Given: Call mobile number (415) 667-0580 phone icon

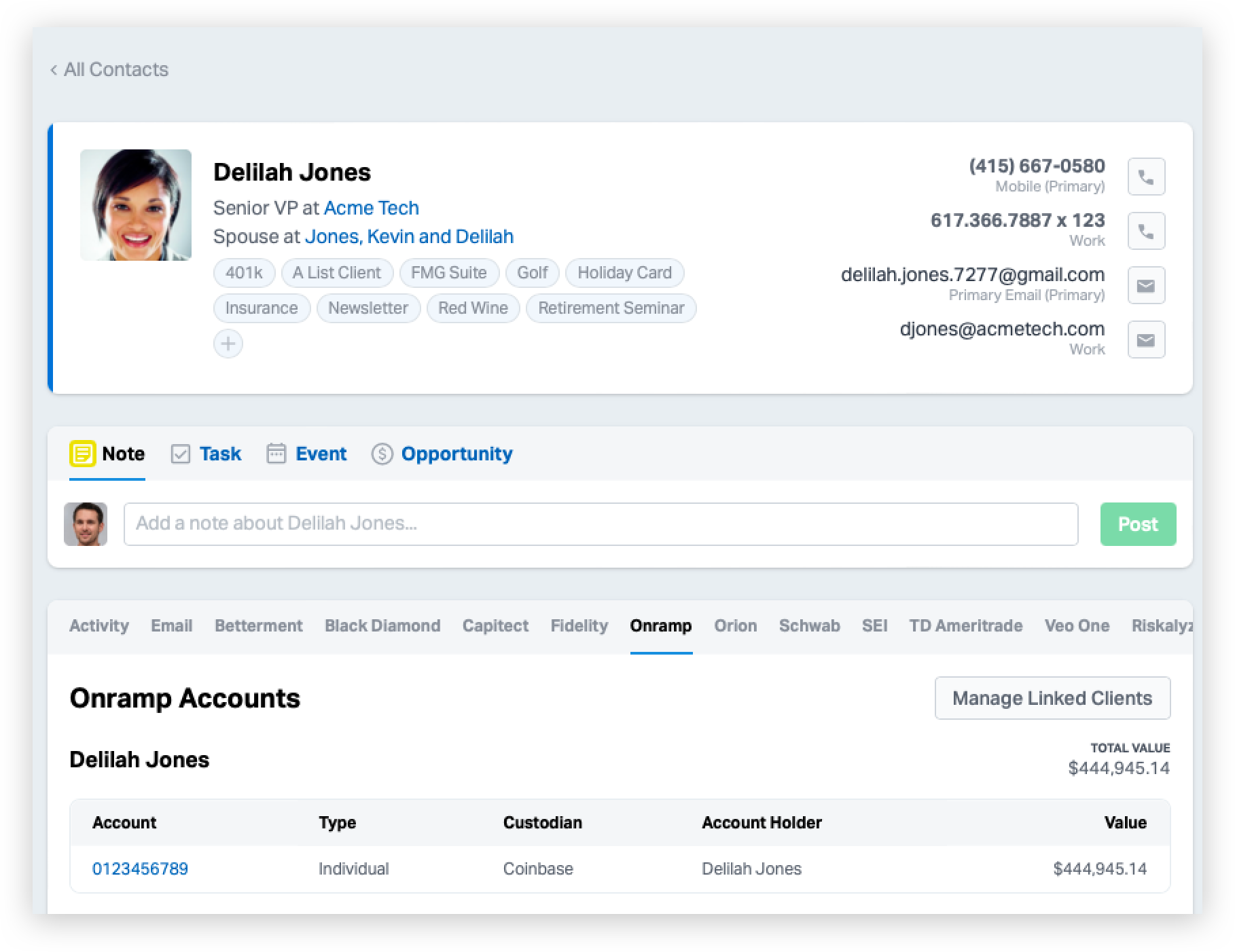Looking at the screenshot, I should click(1146, 177).
